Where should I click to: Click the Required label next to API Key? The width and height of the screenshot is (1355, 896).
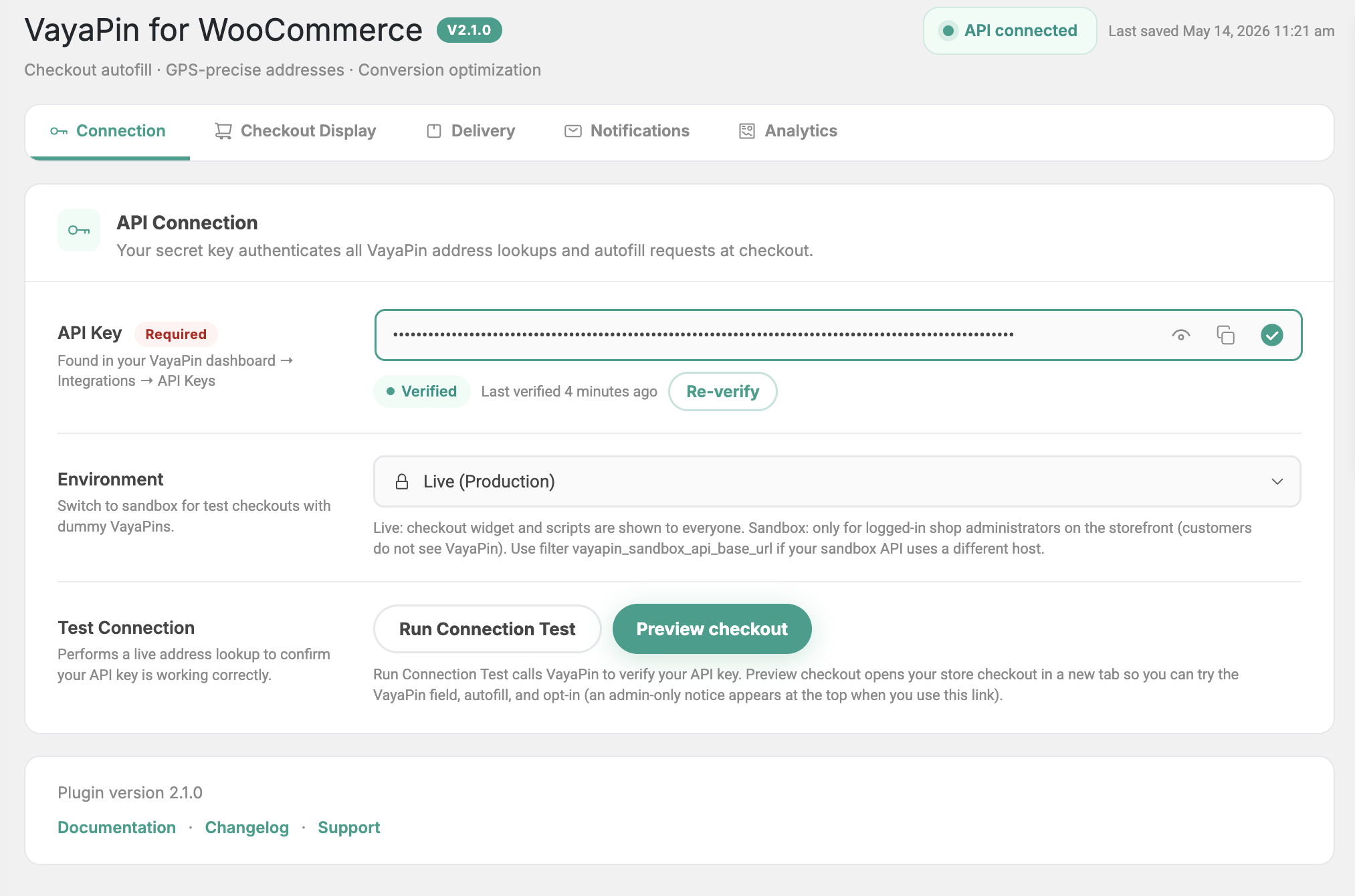pos(176,334)
